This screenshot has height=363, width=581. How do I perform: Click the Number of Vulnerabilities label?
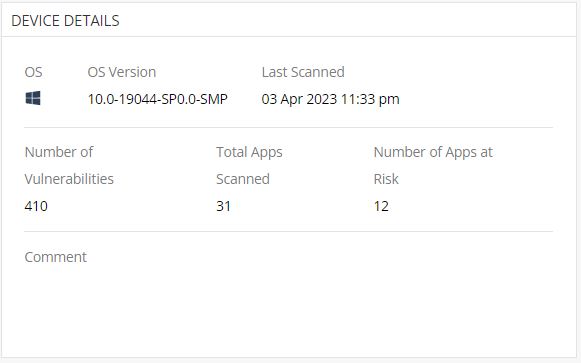point(69,165)
